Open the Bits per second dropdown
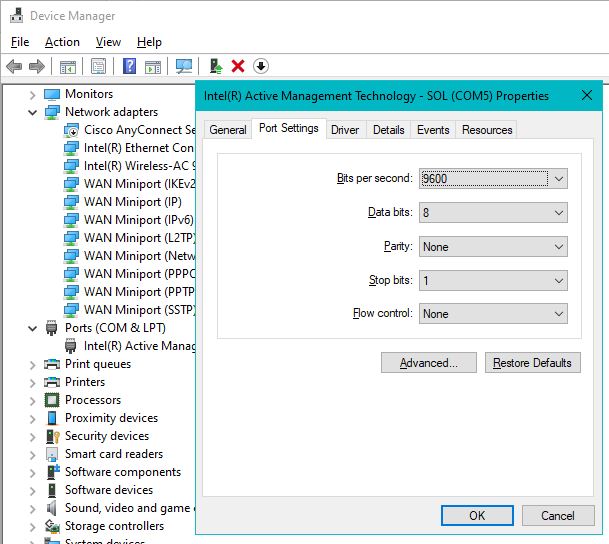 (x=493, y=179)
